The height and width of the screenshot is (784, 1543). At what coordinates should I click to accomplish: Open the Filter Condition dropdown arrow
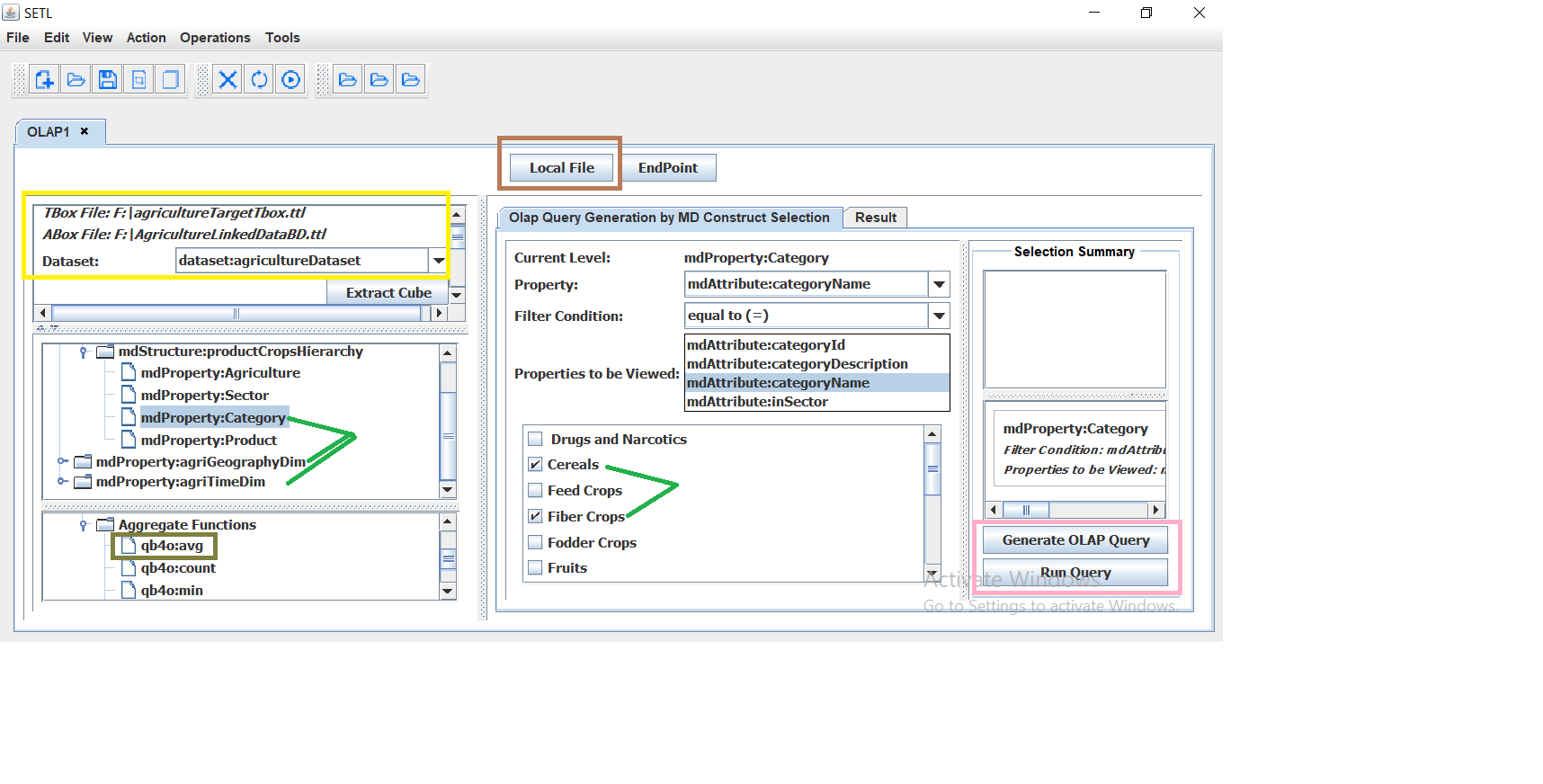coord(939,316)
